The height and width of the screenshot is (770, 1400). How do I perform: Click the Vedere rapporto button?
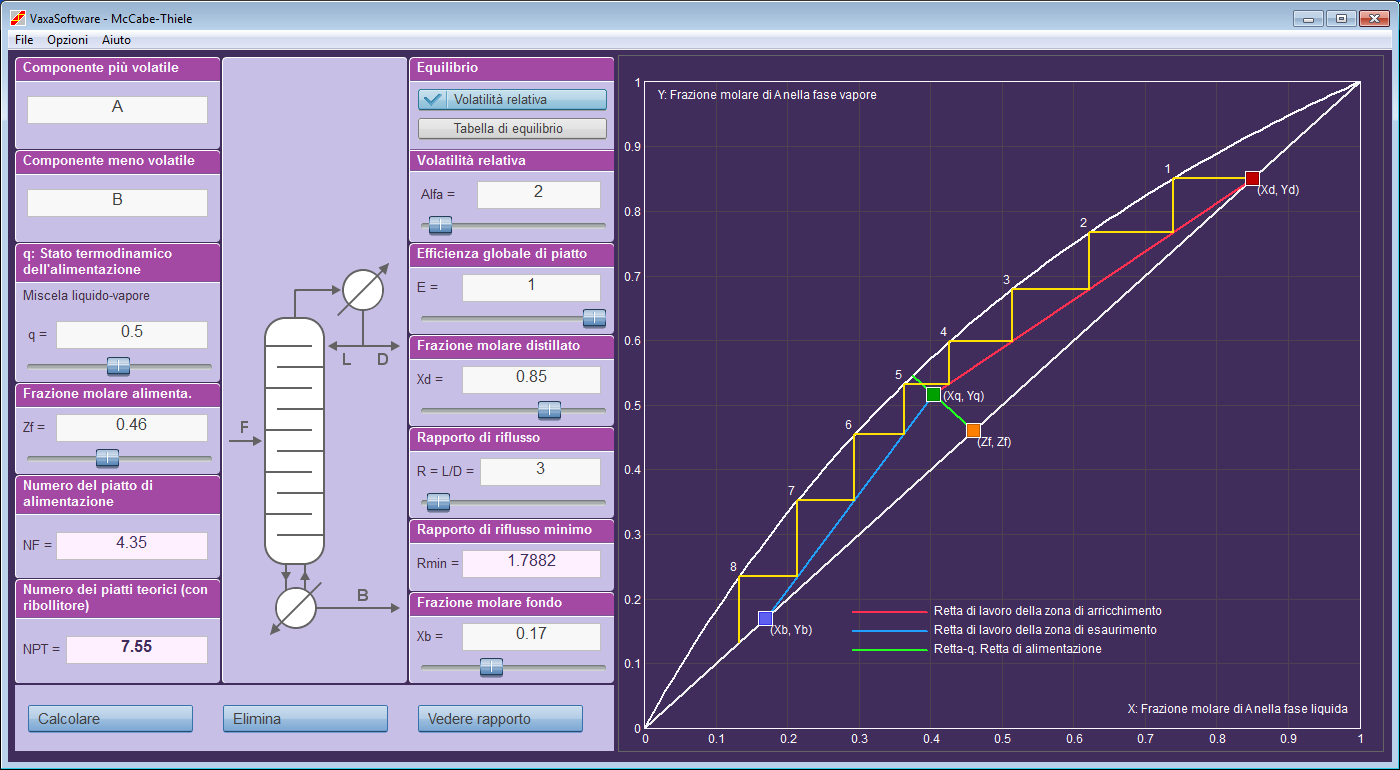point(500,719)
